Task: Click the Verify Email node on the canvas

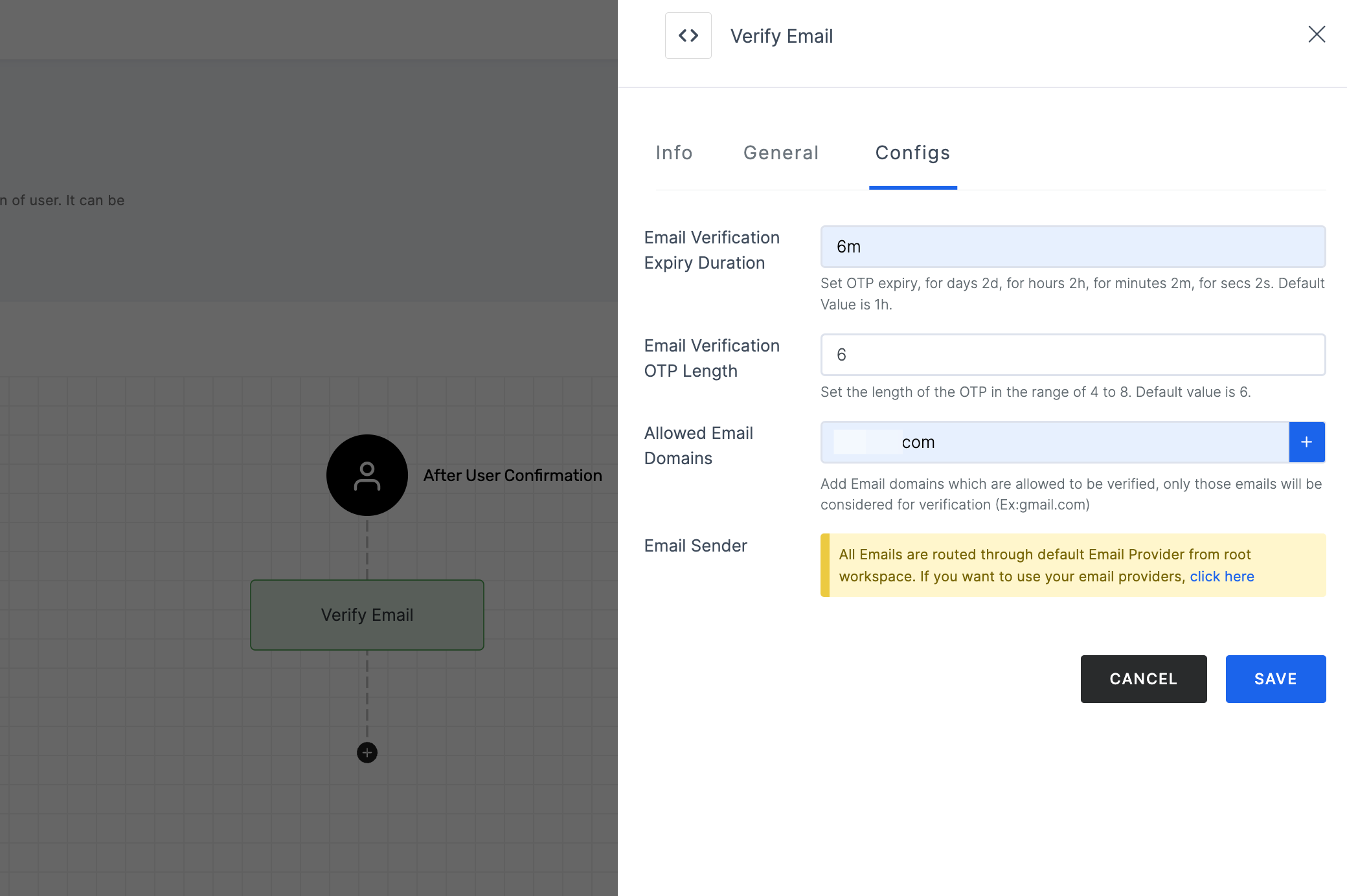Action: pyautogui.click(x=367, y=615)
